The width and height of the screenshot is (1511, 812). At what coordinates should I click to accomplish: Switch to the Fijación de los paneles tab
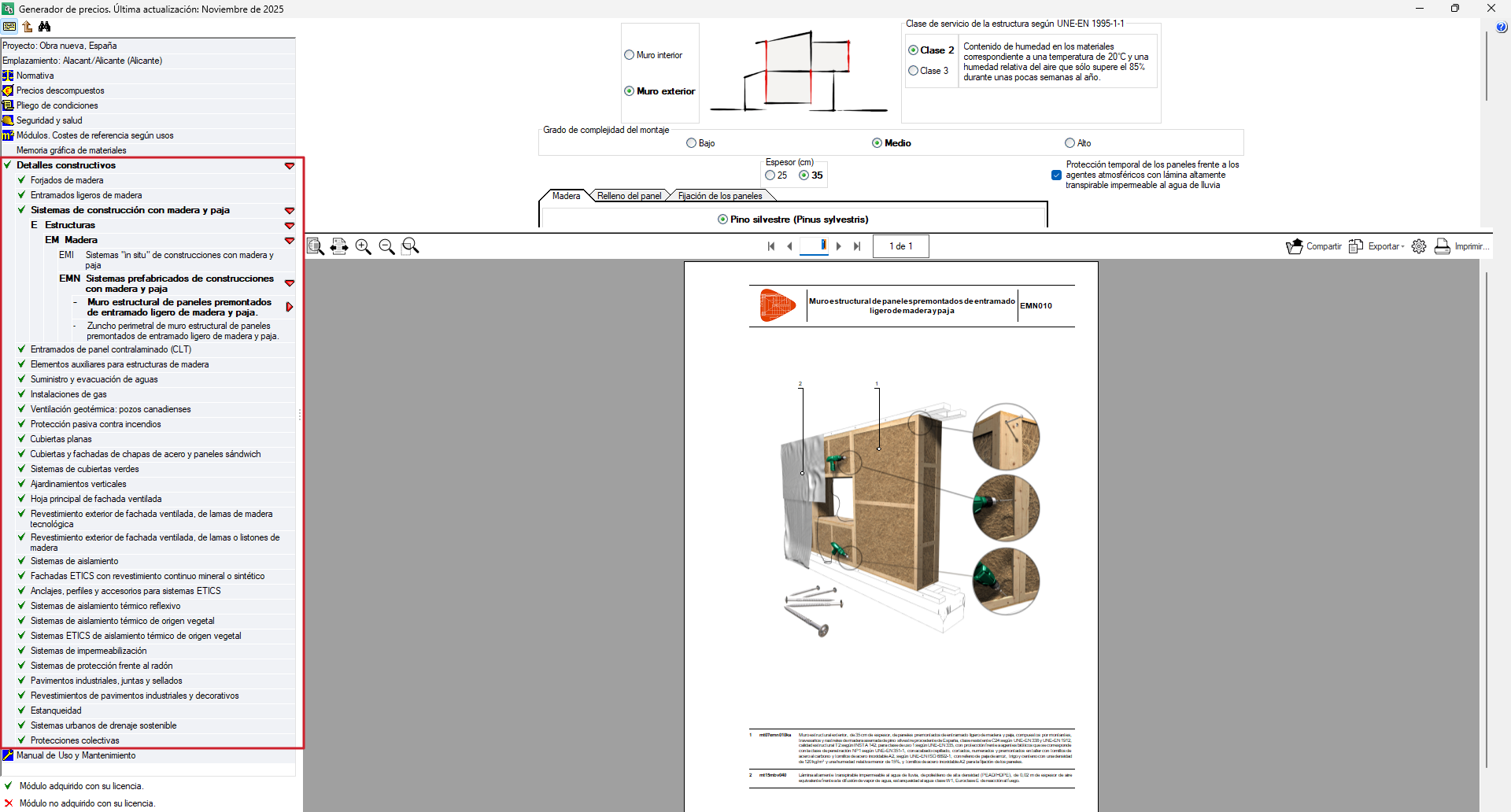(x=720, y=196)
